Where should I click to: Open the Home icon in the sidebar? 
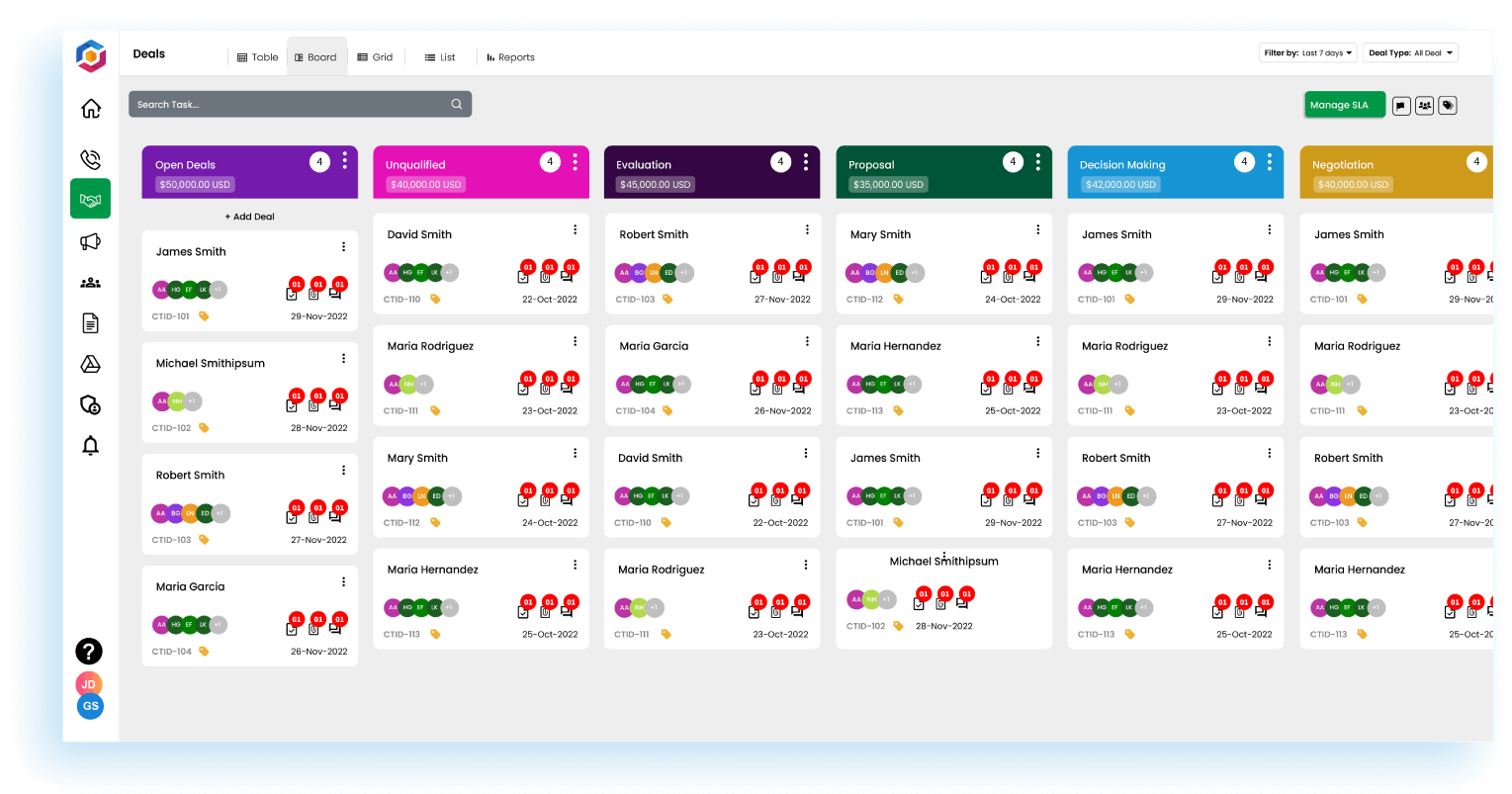90,109
